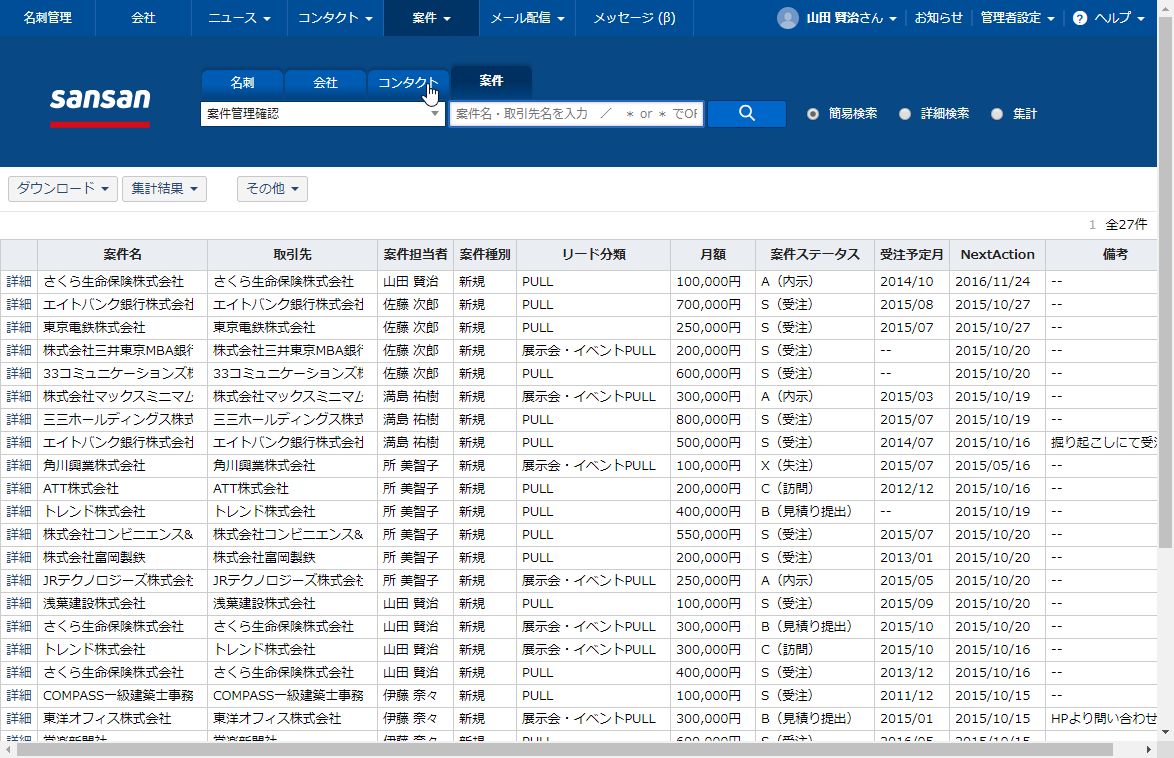Open the その他 dropdown
The image size is (1174, 758).
(272, 189)
